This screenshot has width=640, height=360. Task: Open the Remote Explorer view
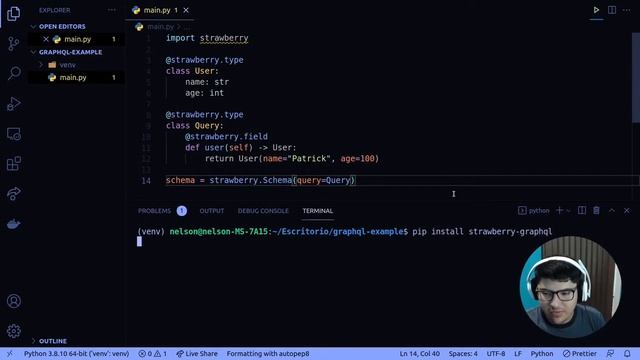pyautogui.click(x=13, y=134)
